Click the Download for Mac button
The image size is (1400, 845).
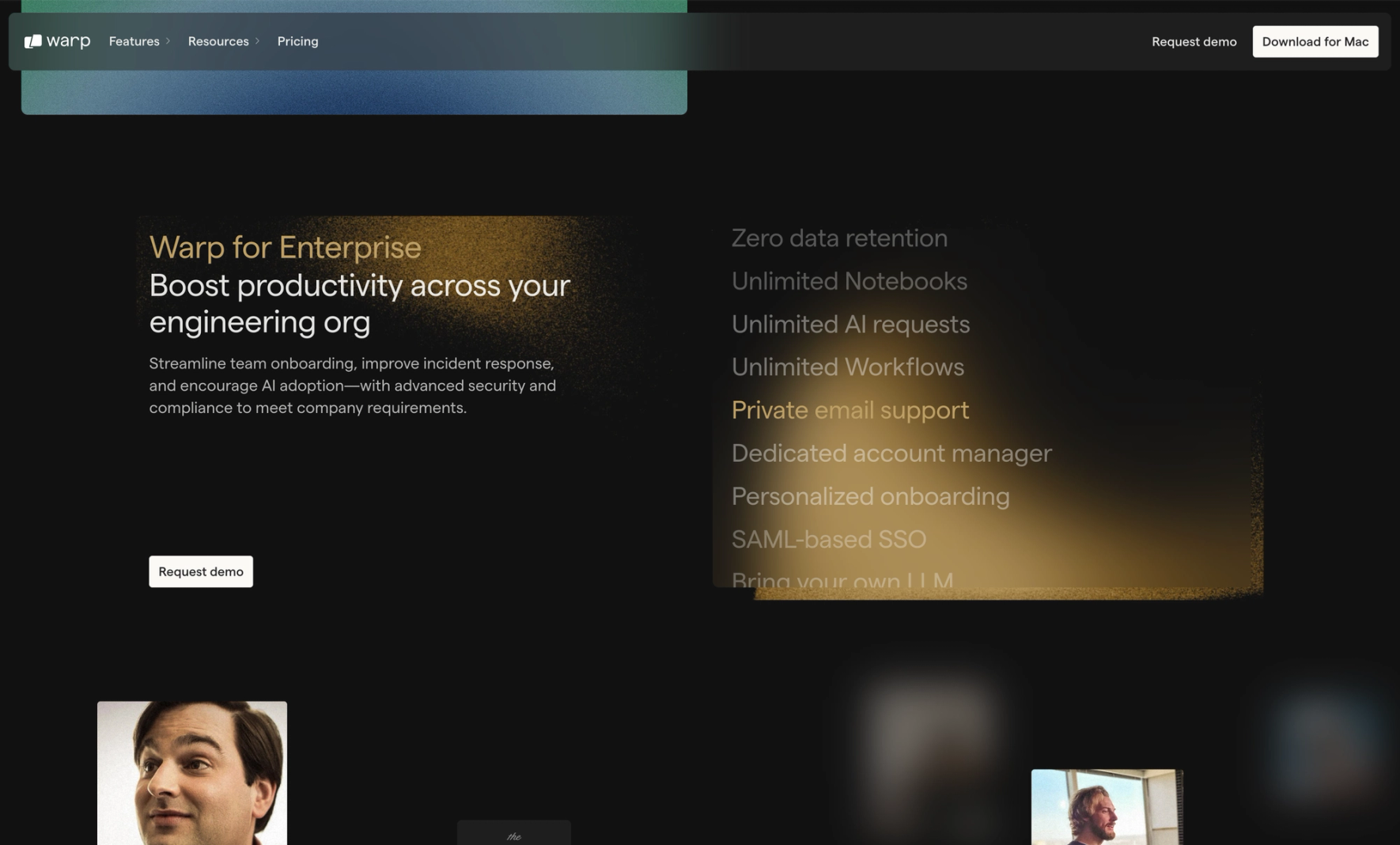click(x=1315, y=41)
